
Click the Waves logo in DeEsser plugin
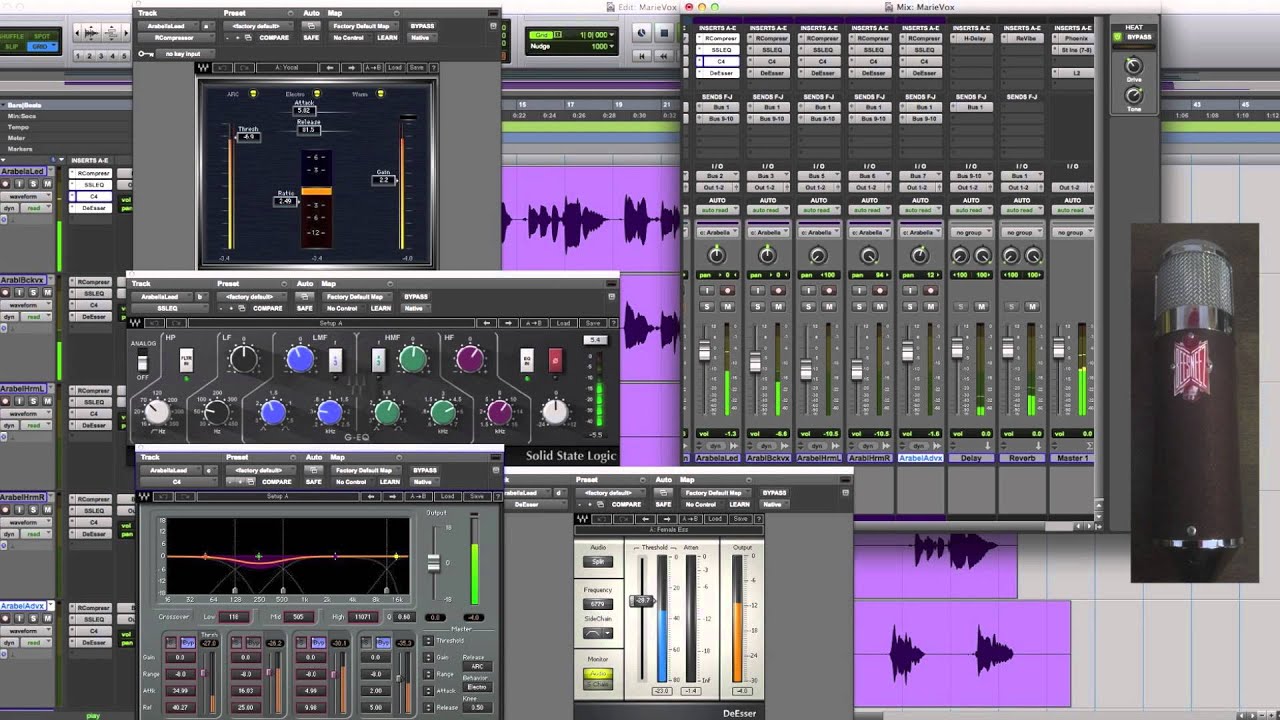[x=582, y=519]
